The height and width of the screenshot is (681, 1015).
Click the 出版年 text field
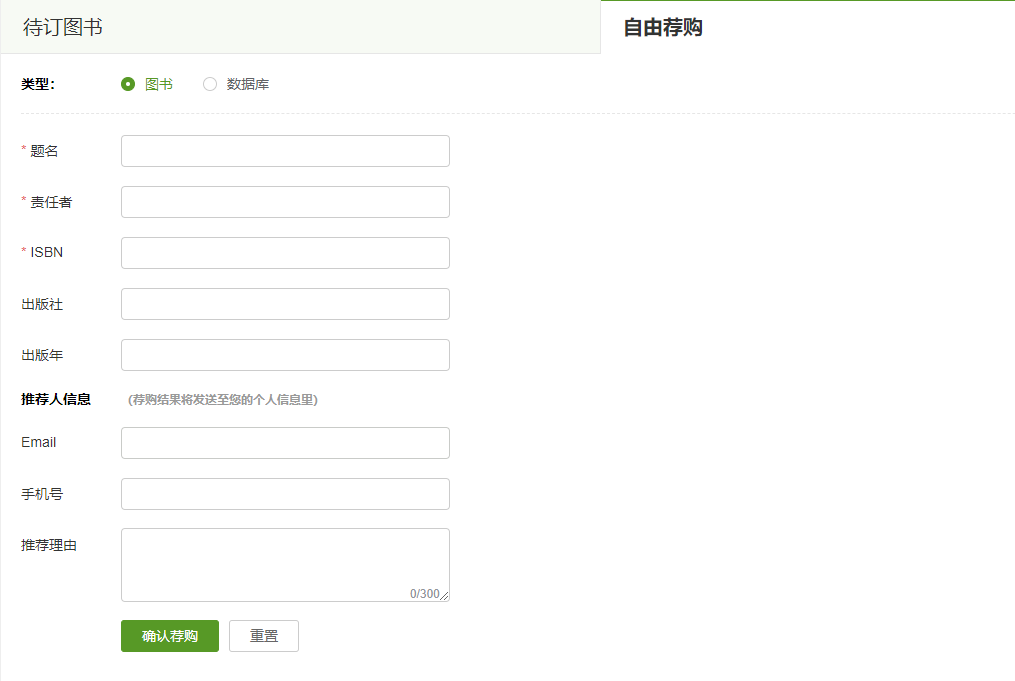pyautogui.click(x=285, y=355)
